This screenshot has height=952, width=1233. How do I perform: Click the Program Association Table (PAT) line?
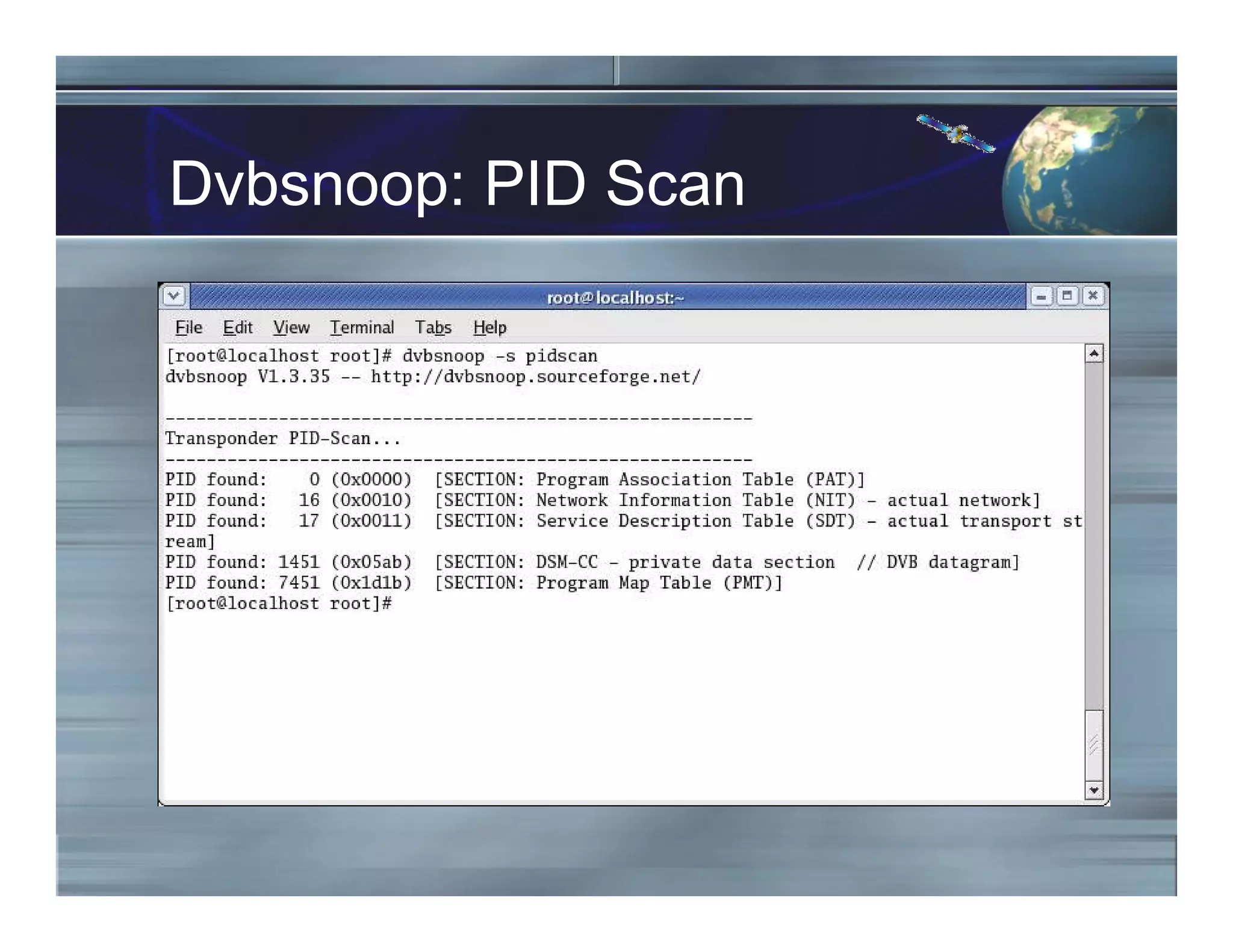click(515, 480)
